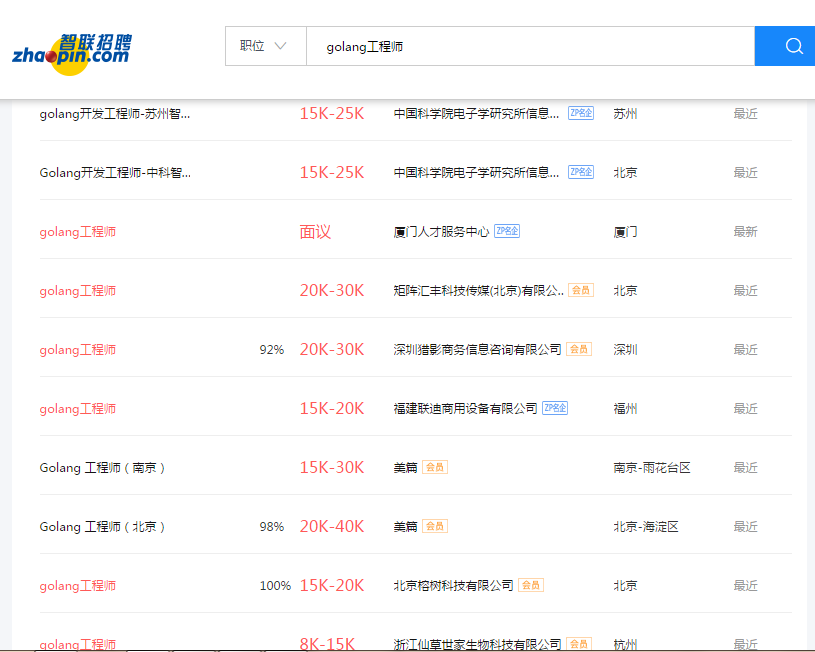Click the 98% match value
Image resolution: width=815 pixels, height=652 pixels.
click(271, 527)
